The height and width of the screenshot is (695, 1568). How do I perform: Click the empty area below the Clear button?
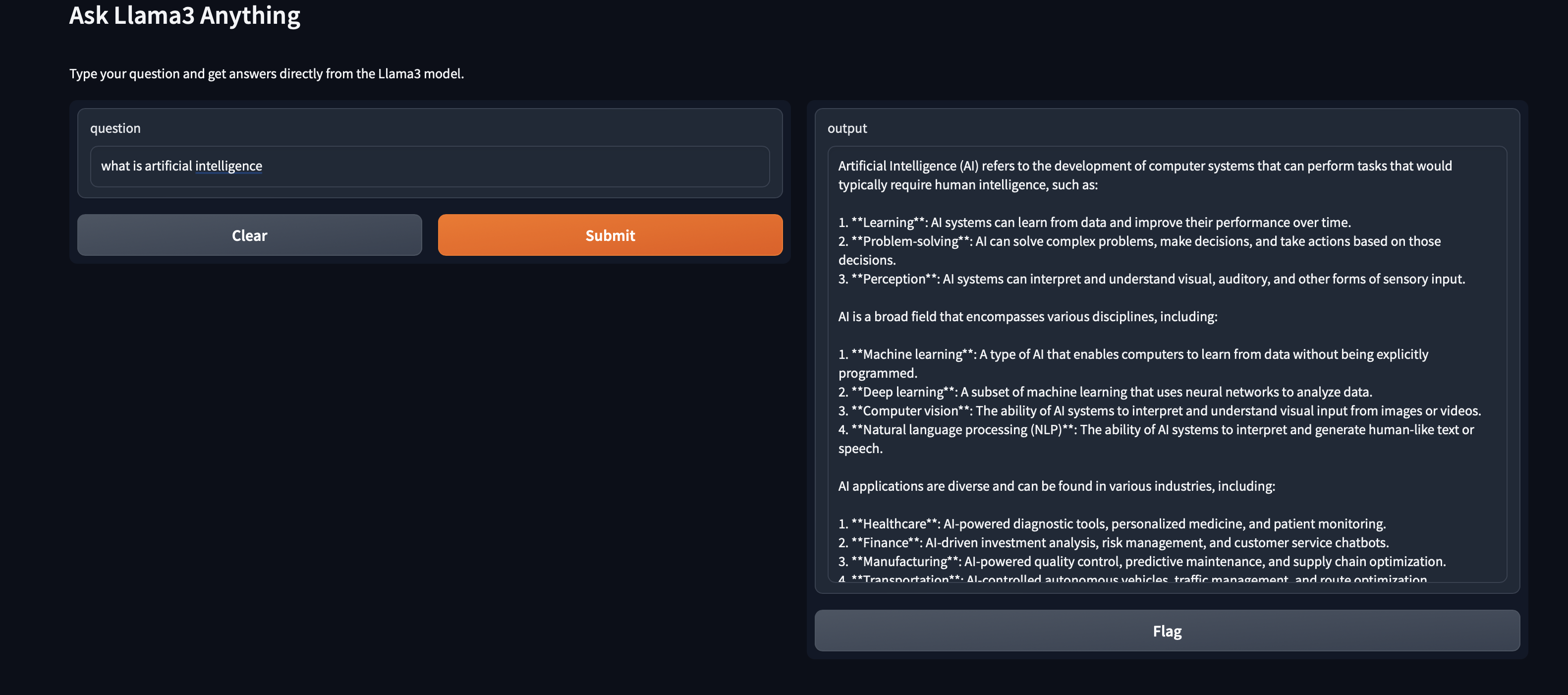click(250, 365)
